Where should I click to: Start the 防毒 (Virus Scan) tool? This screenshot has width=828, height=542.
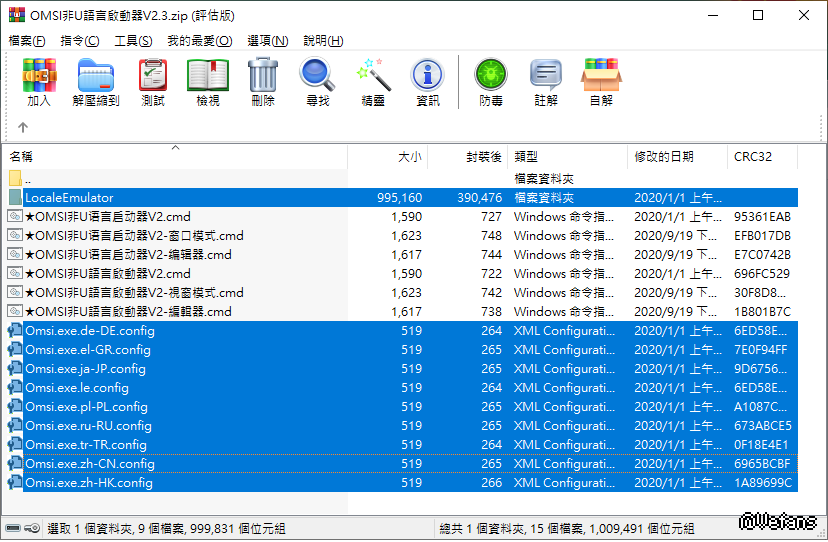(490, 82)
